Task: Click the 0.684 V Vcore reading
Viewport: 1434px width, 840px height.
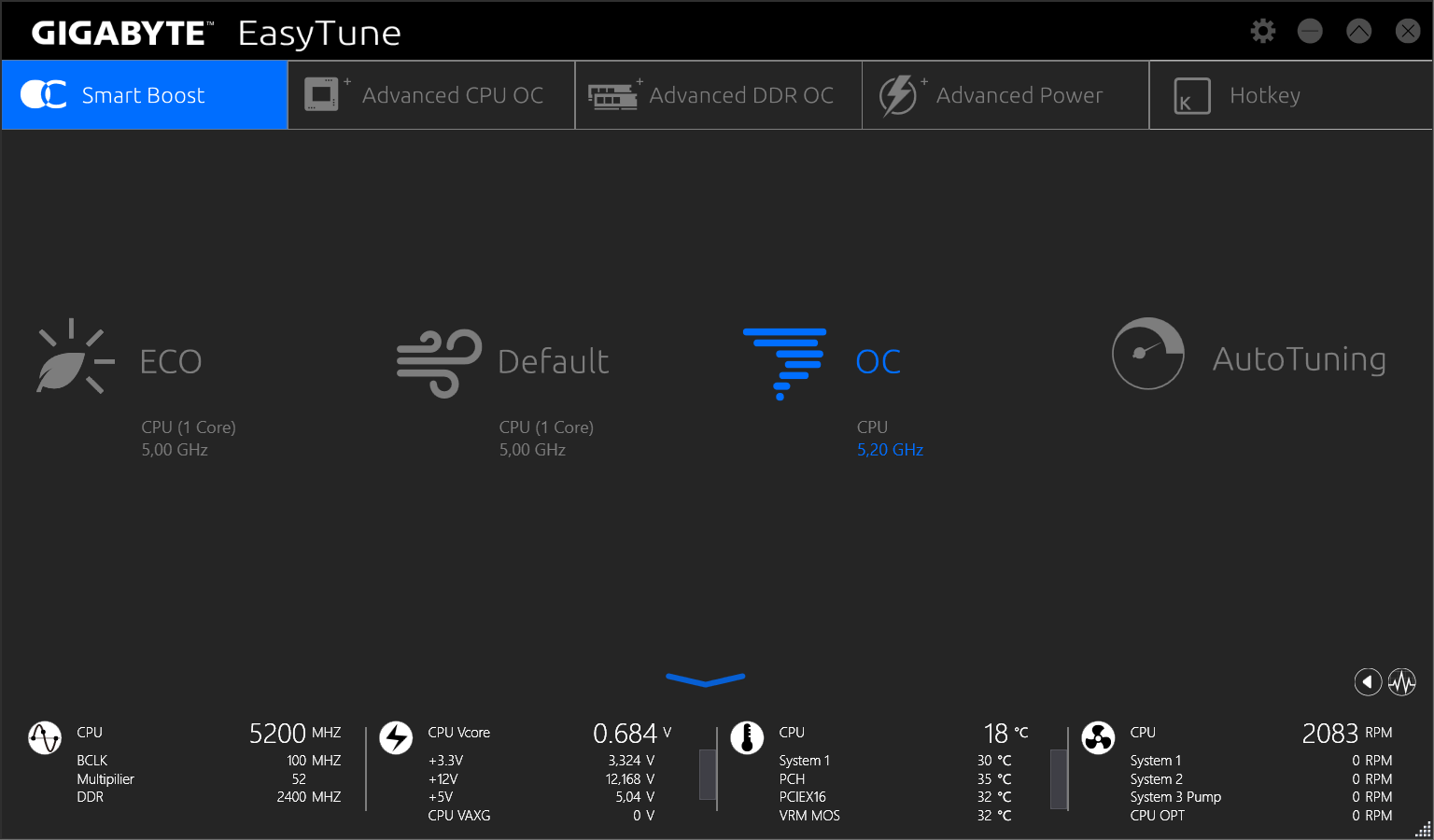Action: (632, 734)
